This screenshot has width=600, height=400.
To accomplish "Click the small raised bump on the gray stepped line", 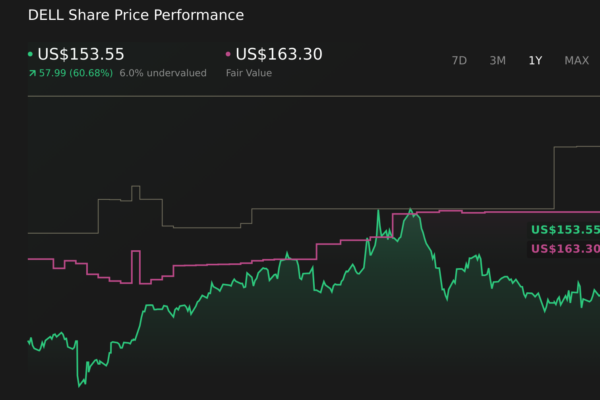I will point(132,192).
